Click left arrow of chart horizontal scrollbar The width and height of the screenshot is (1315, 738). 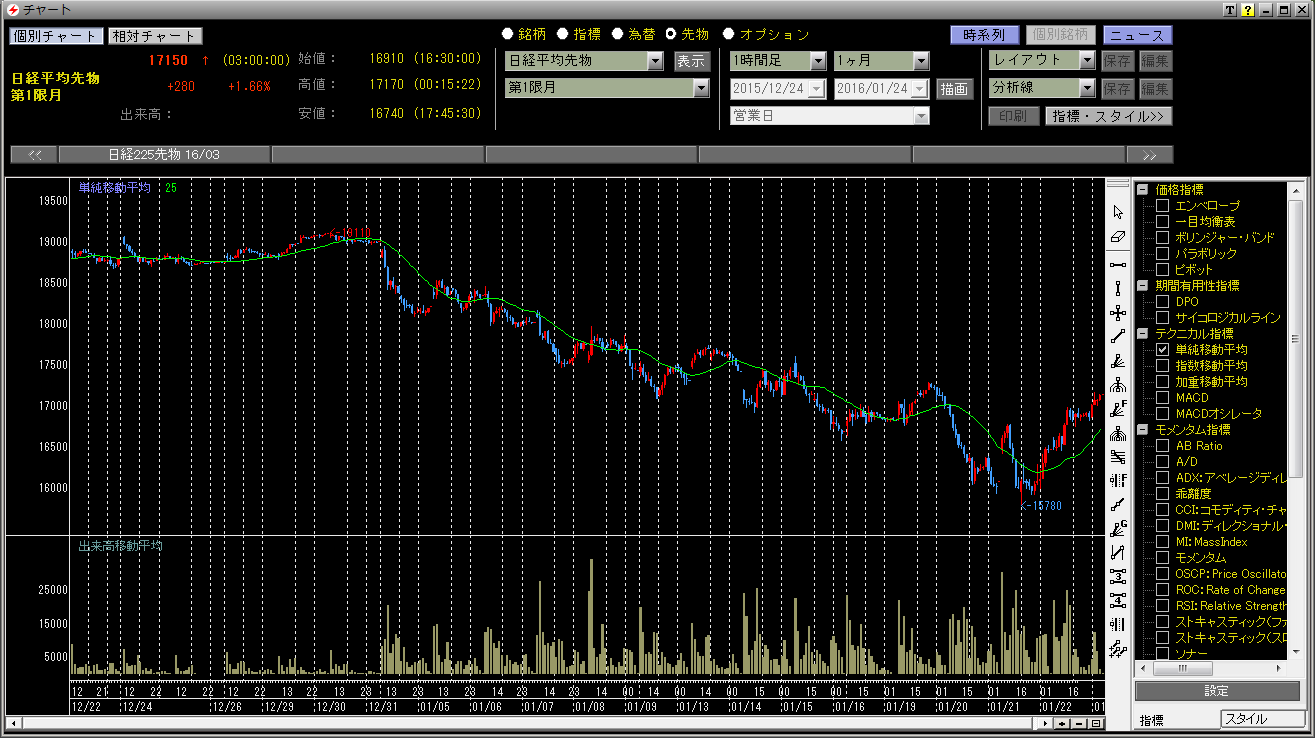coord(14,723)
